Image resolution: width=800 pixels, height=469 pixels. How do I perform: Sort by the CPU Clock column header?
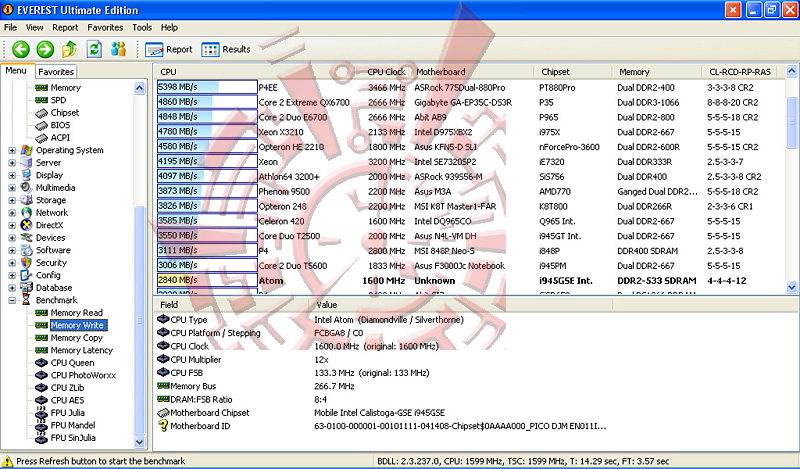(x=386, y=72)
